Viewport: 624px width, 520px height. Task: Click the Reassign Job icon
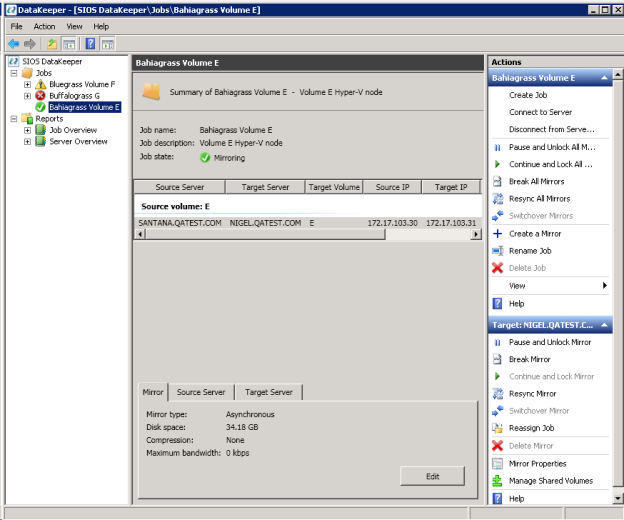497,428
